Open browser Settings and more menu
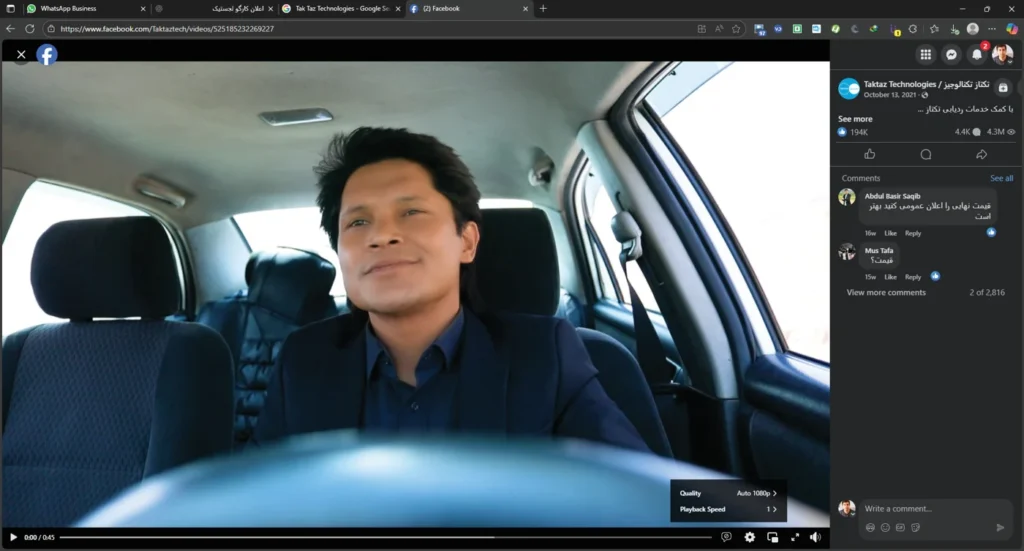 point(992,29)
